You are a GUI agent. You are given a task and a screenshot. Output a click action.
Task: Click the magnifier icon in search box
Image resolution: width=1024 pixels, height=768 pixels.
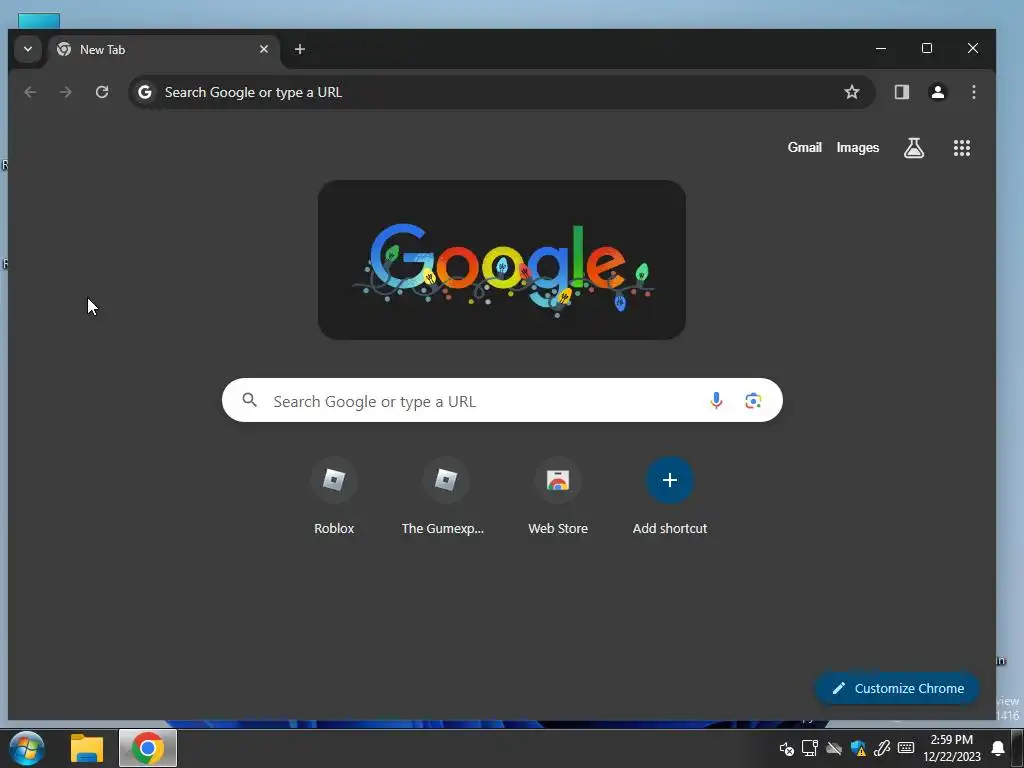click(249, 400)
